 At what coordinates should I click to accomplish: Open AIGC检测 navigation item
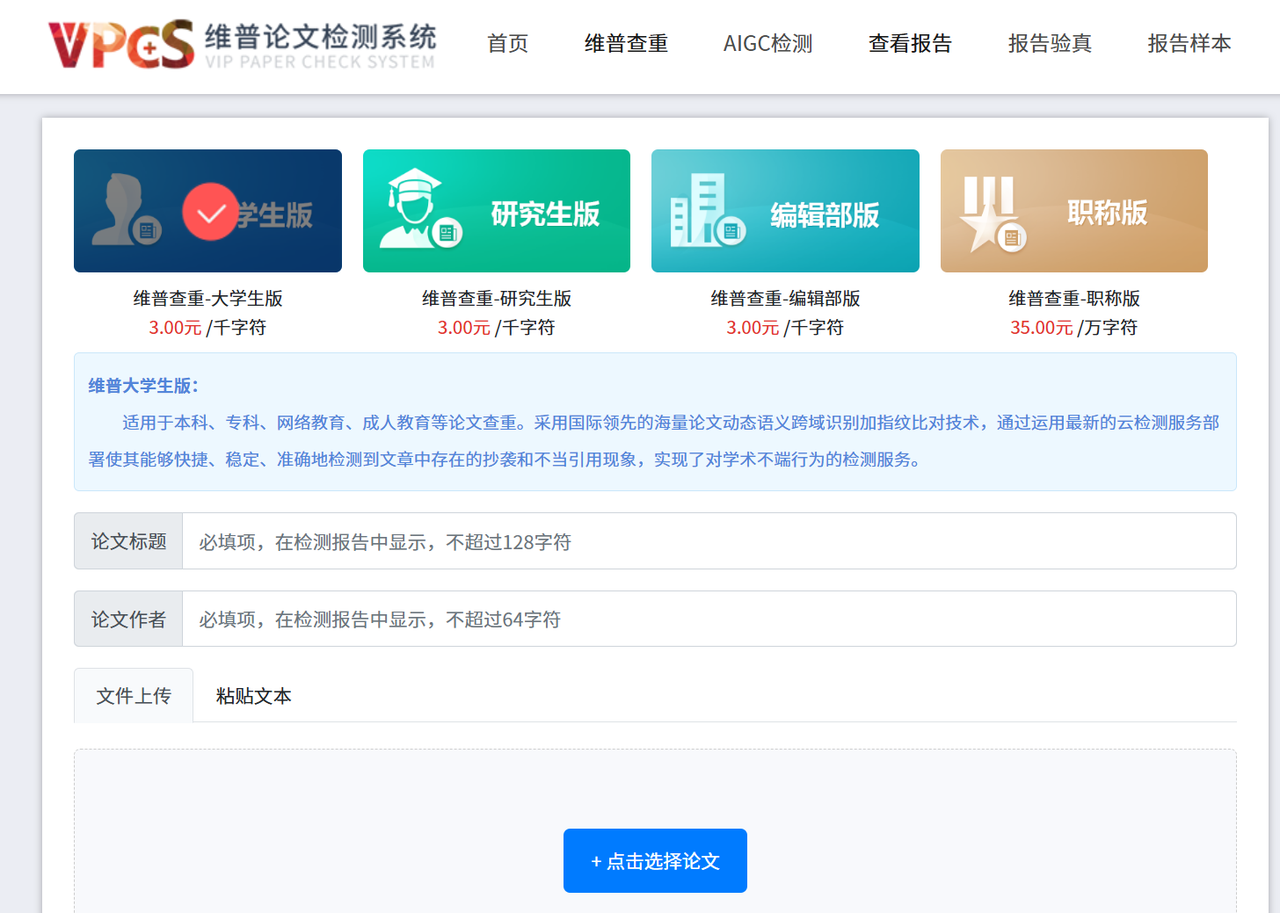coord(768,44)
